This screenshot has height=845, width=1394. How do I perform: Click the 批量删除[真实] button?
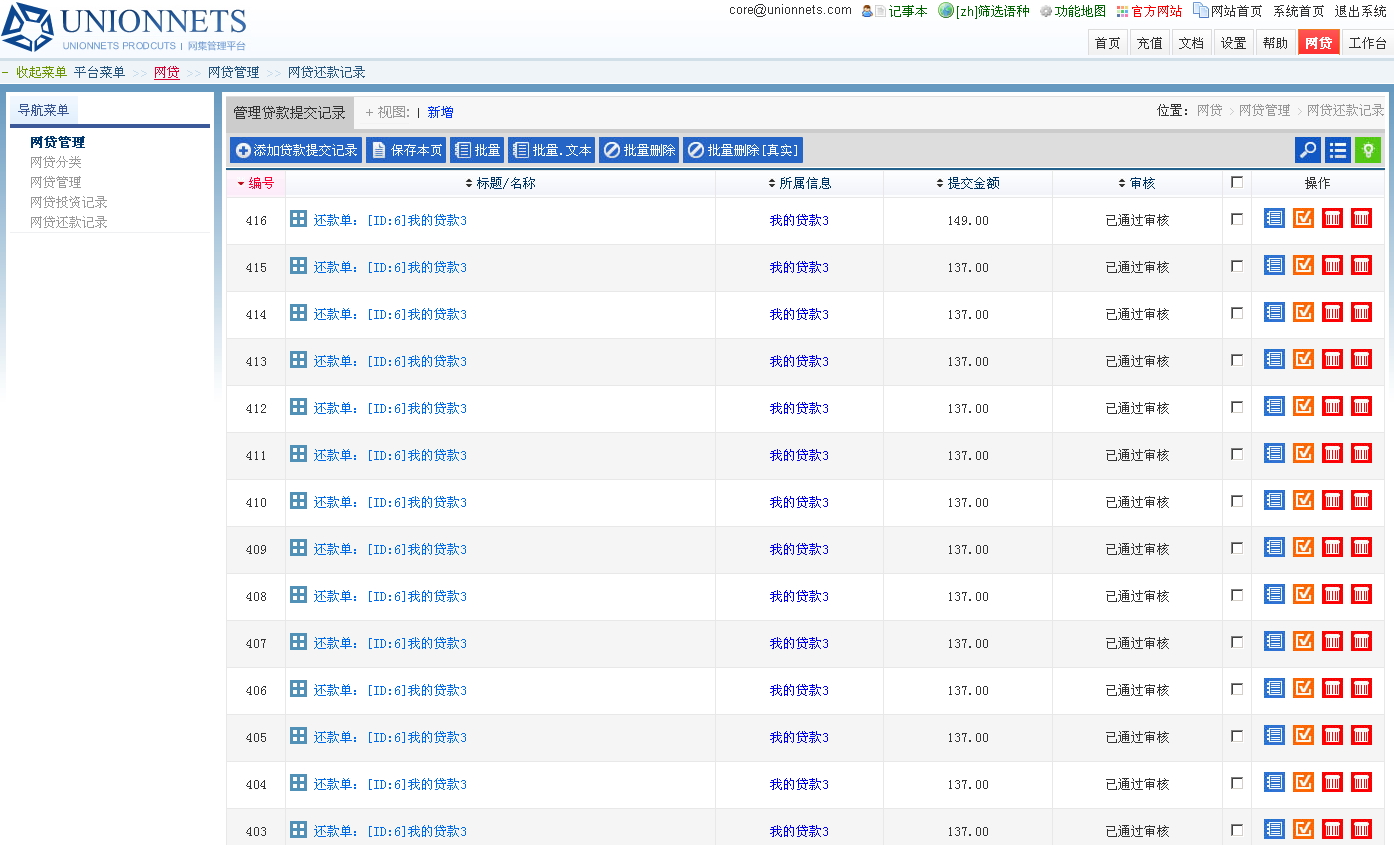pos(743,150)
